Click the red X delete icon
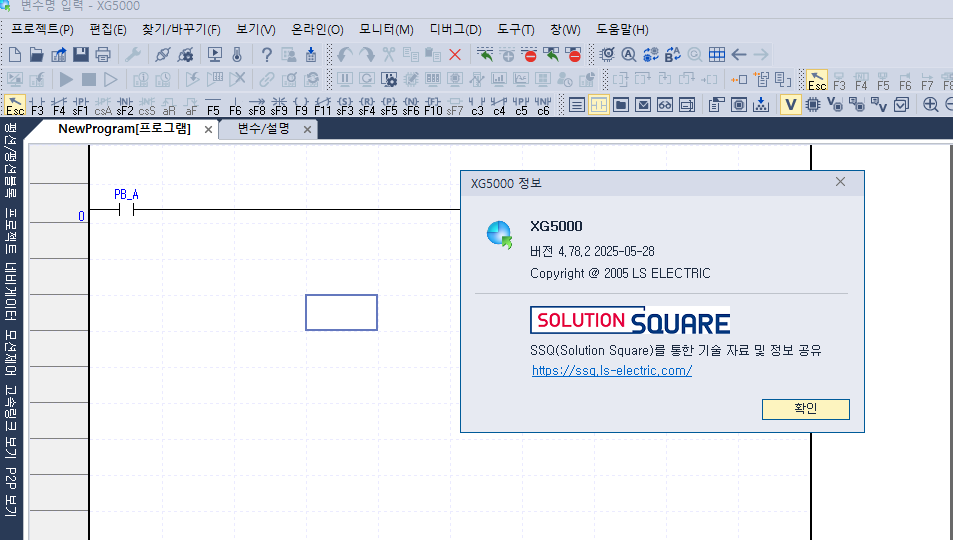 455,55
